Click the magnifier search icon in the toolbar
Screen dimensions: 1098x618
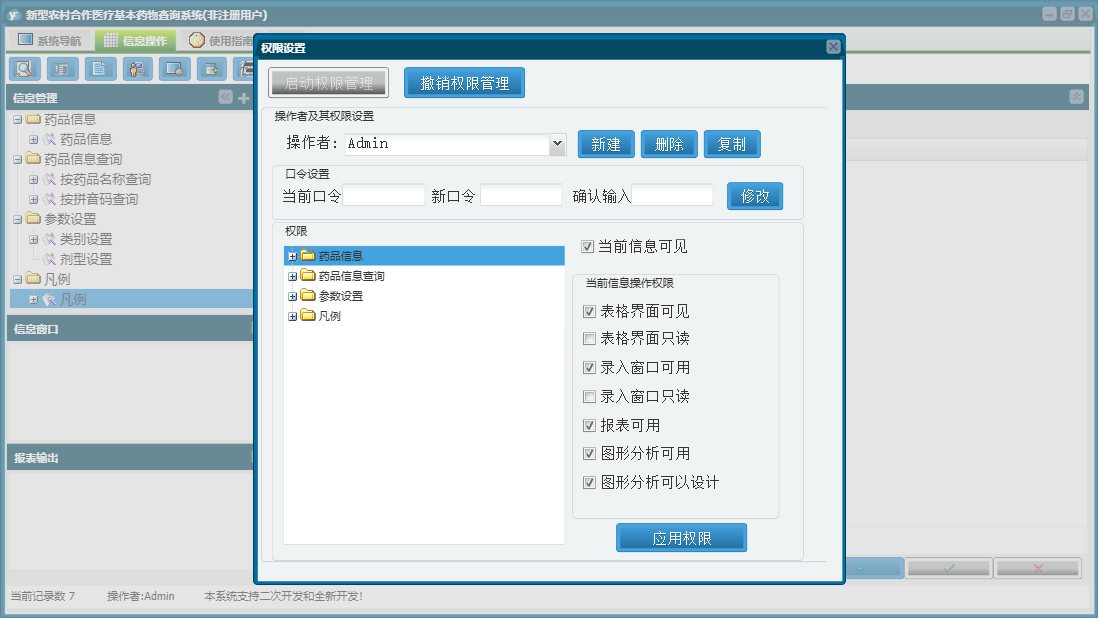click(24, 69)
